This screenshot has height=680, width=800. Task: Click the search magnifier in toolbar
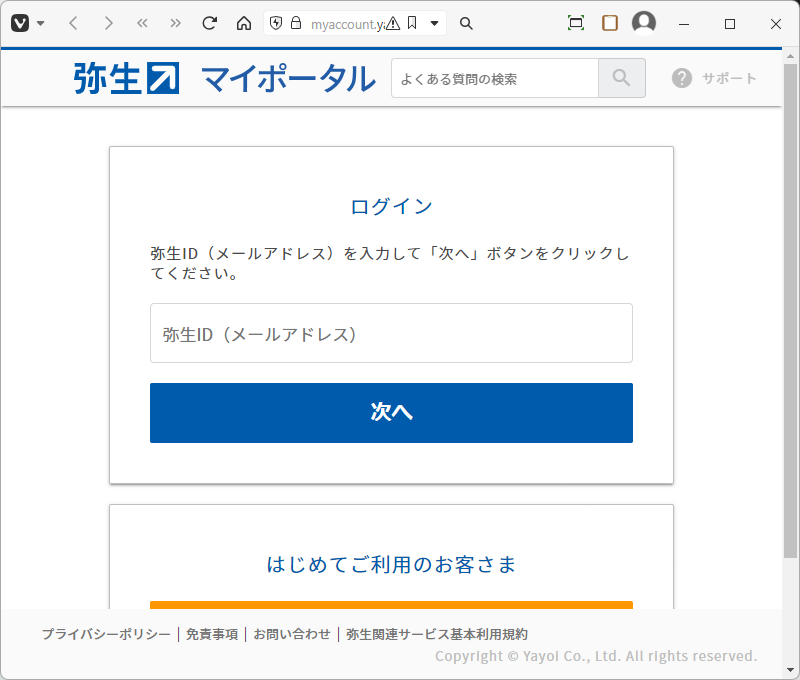466,23
